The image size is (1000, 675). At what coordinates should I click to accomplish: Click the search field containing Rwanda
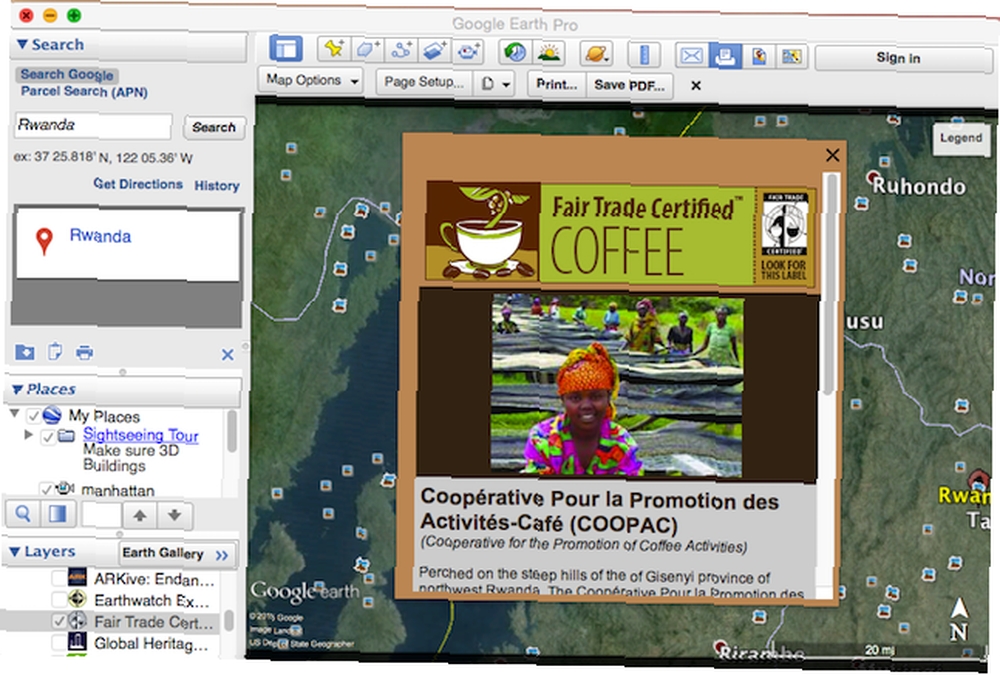point(93,126)
